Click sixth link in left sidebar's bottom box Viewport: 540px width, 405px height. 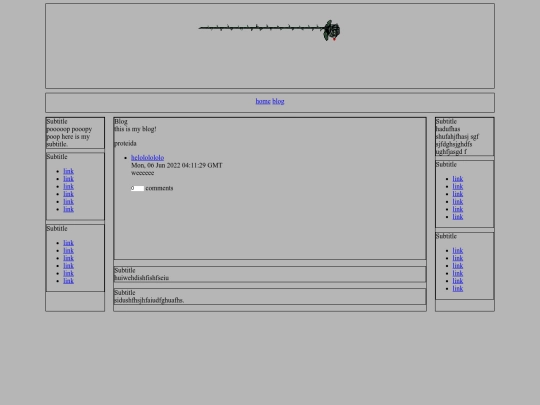tap(69, 281)
